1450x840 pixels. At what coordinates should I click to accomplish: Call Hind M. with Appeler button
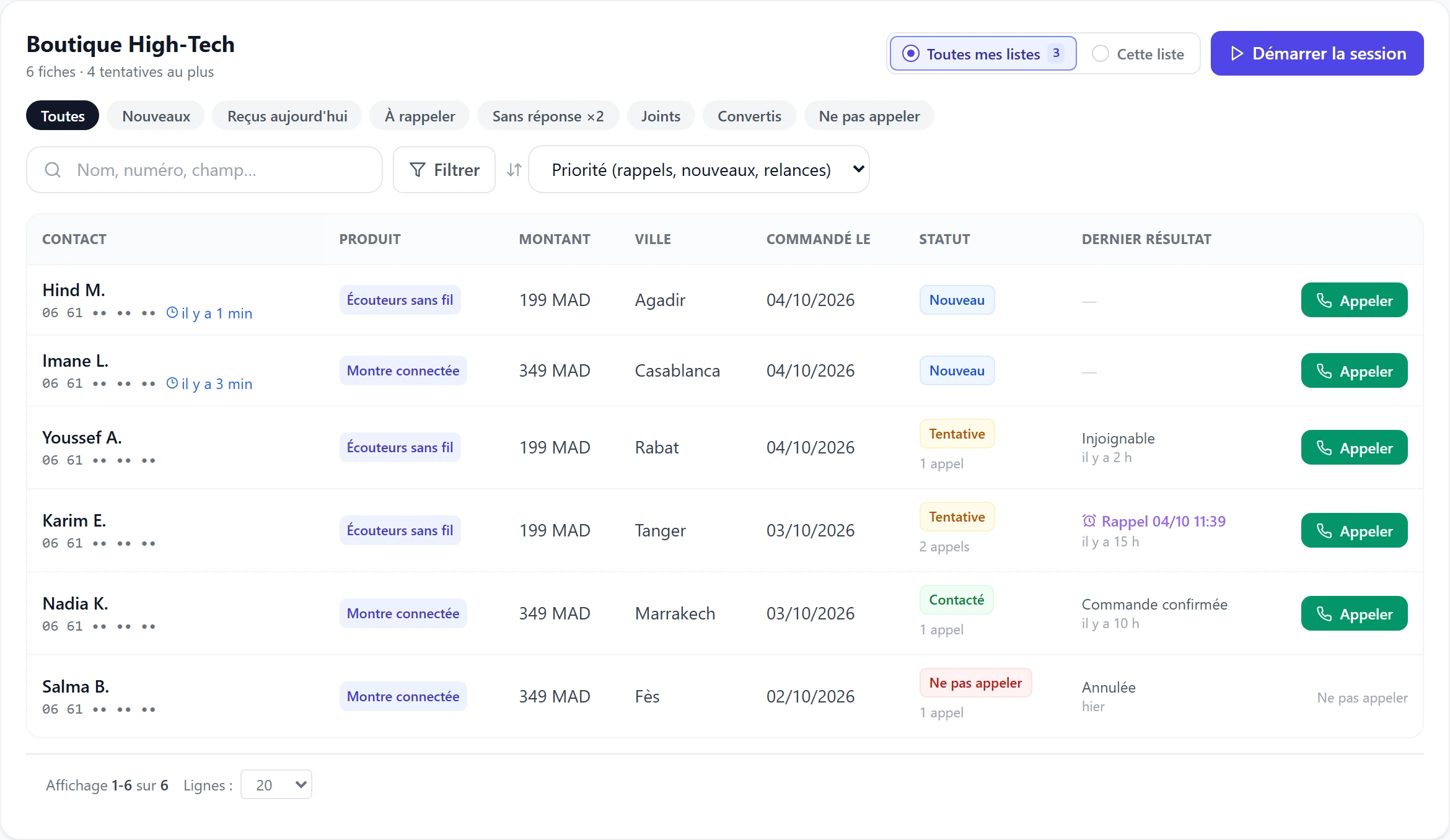[x=1354, y=300]
